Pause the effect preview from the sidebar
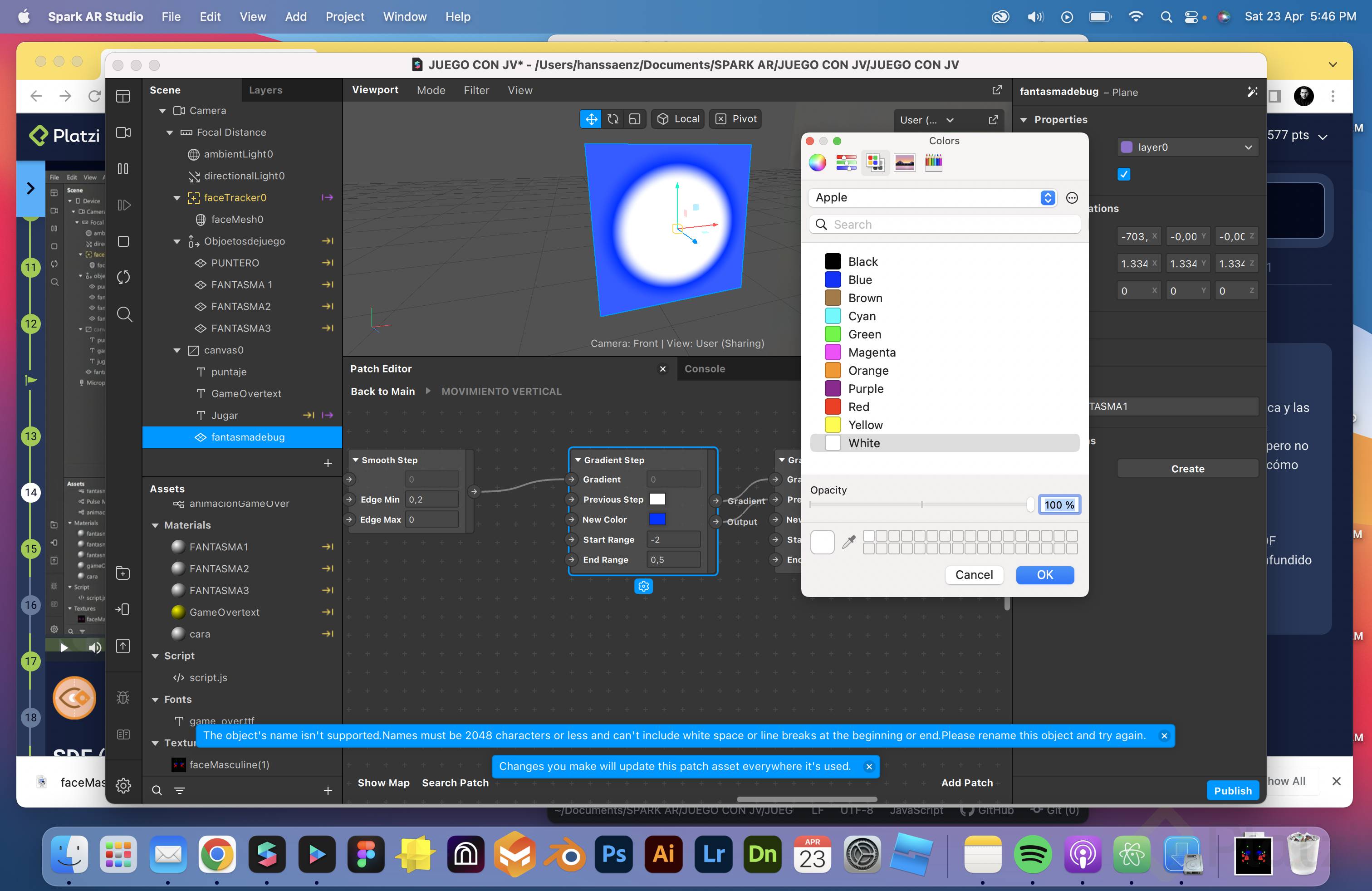 pos(123,169)
